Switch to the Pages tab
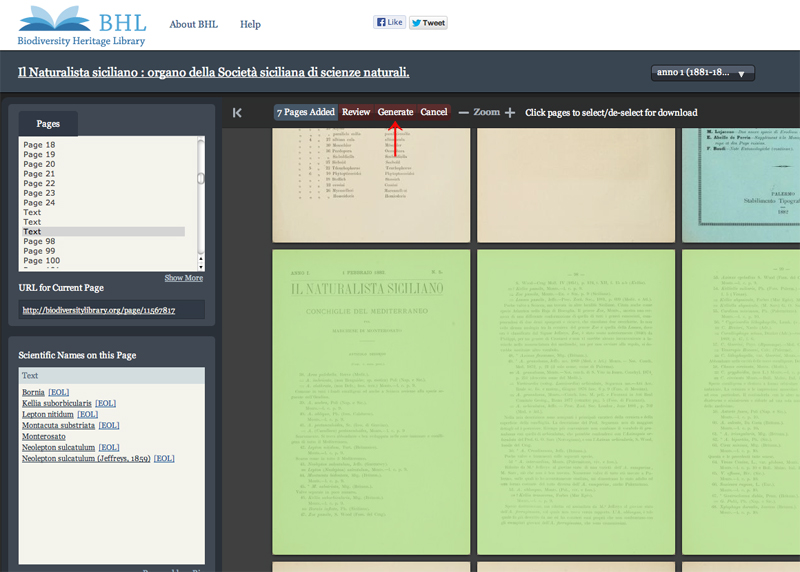 point(48,124)
